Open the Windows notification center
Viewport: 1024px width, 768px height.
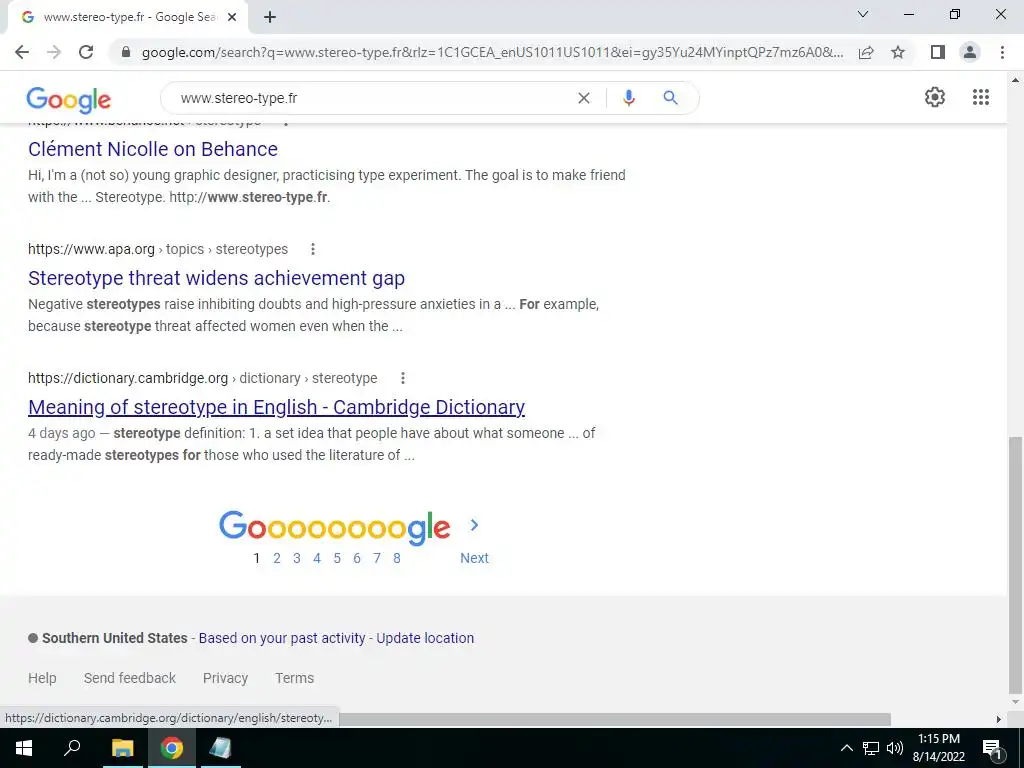click(x=993, y=748)
